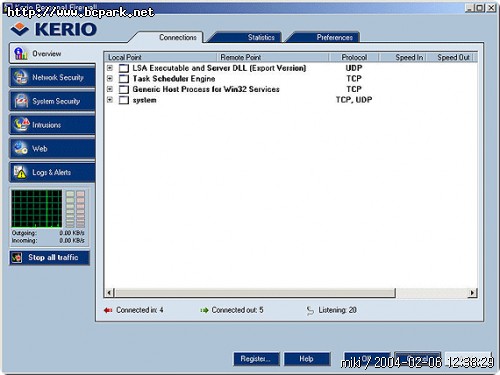
Task: Click the System Security icon
Action: [21, 101]
